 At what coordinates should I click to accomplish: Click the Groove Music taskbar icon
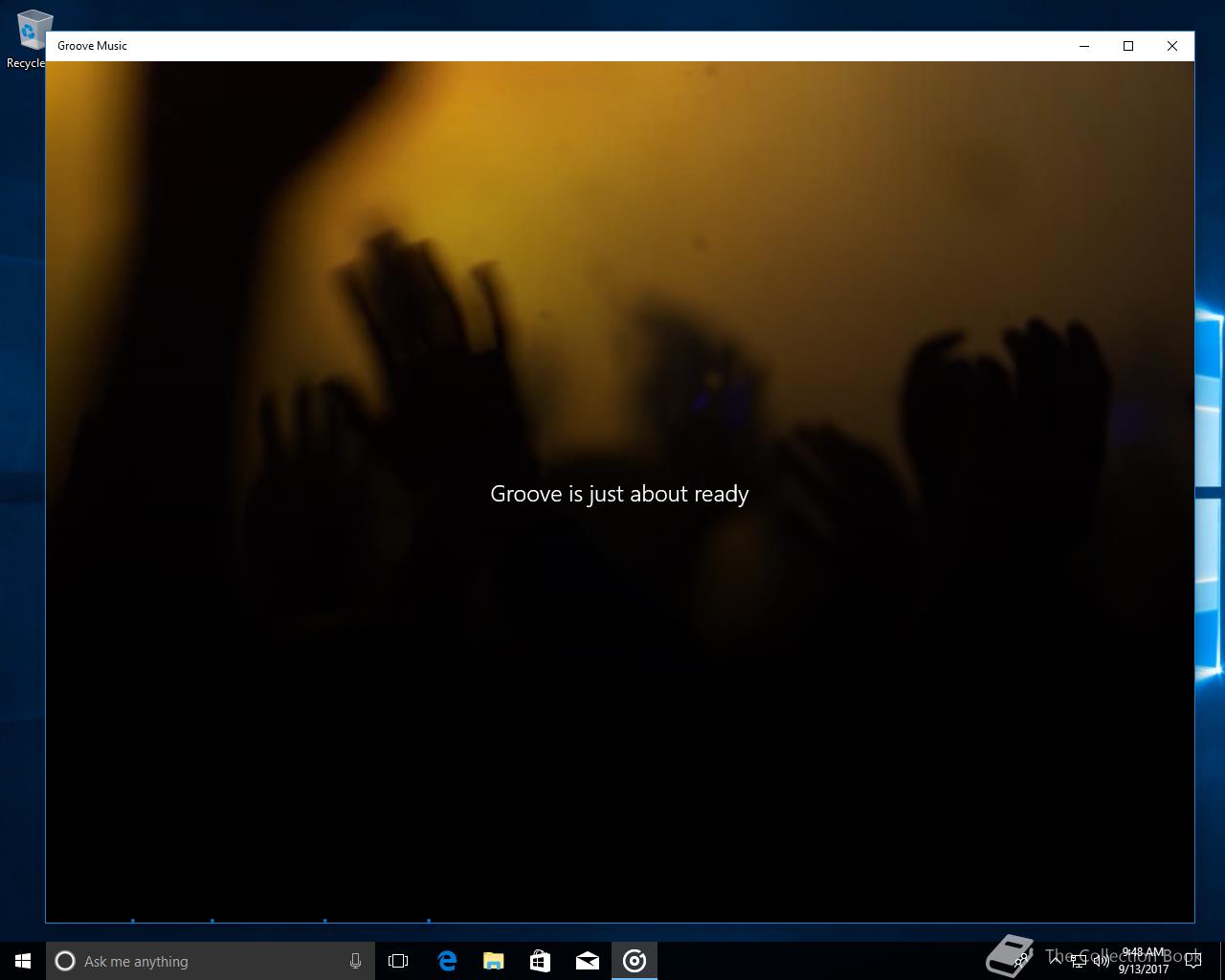click(634, 961)
